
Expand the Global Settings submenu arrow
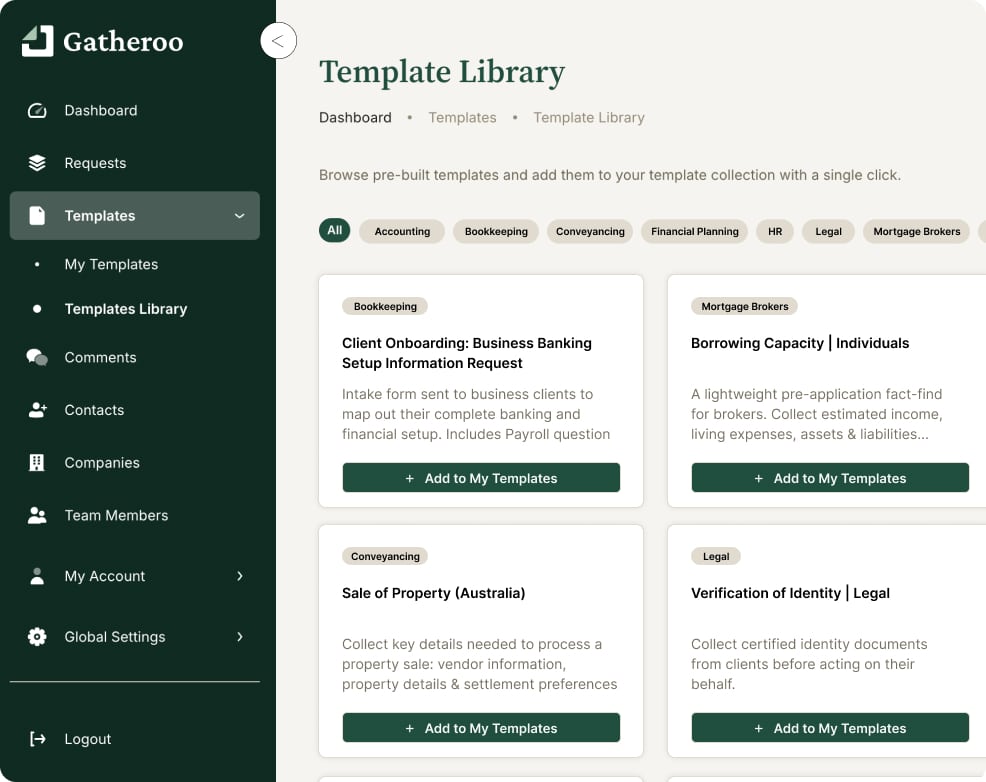click(240, 637)
